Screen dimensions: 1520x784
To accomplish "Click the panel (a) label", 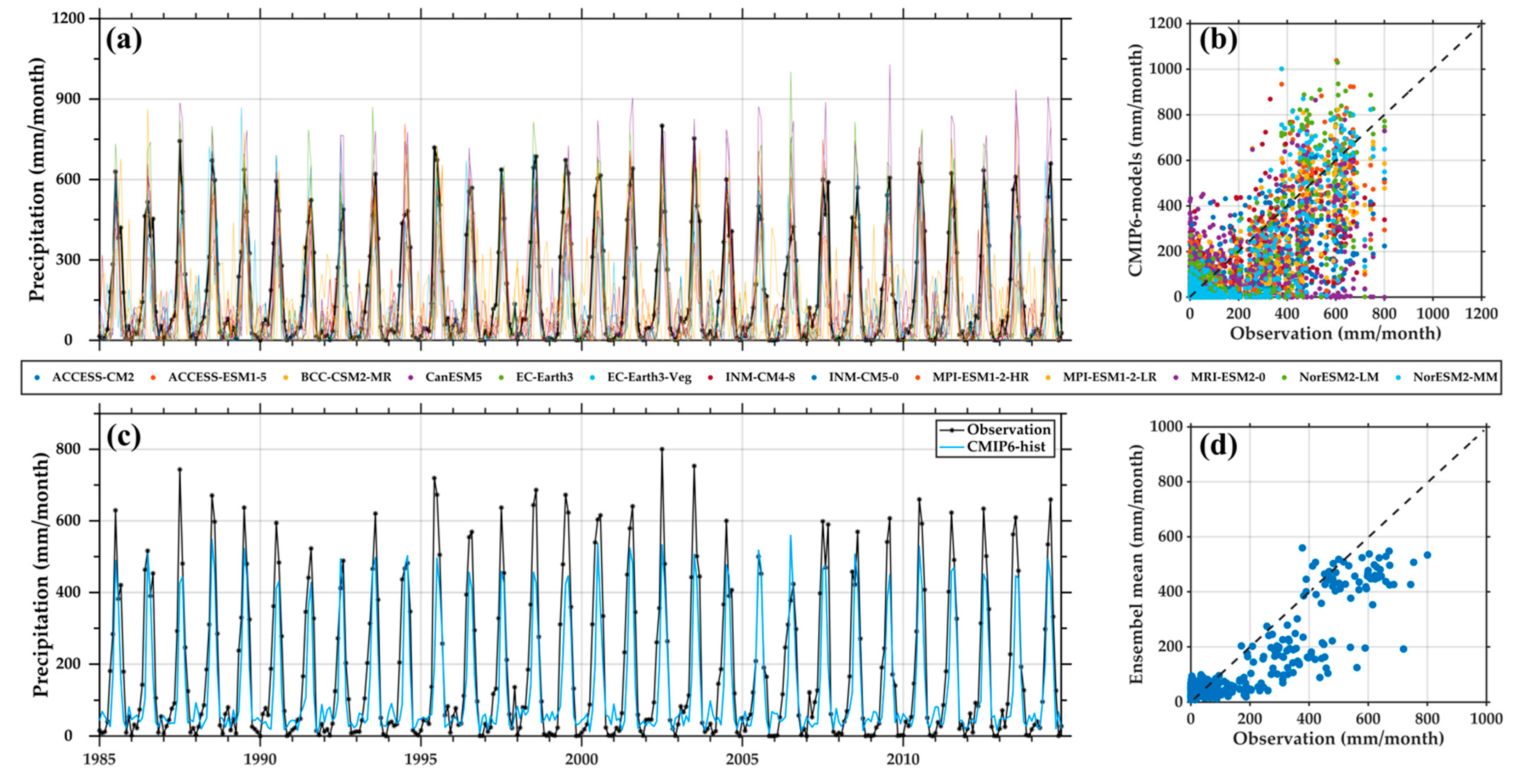I will [124, 40].
